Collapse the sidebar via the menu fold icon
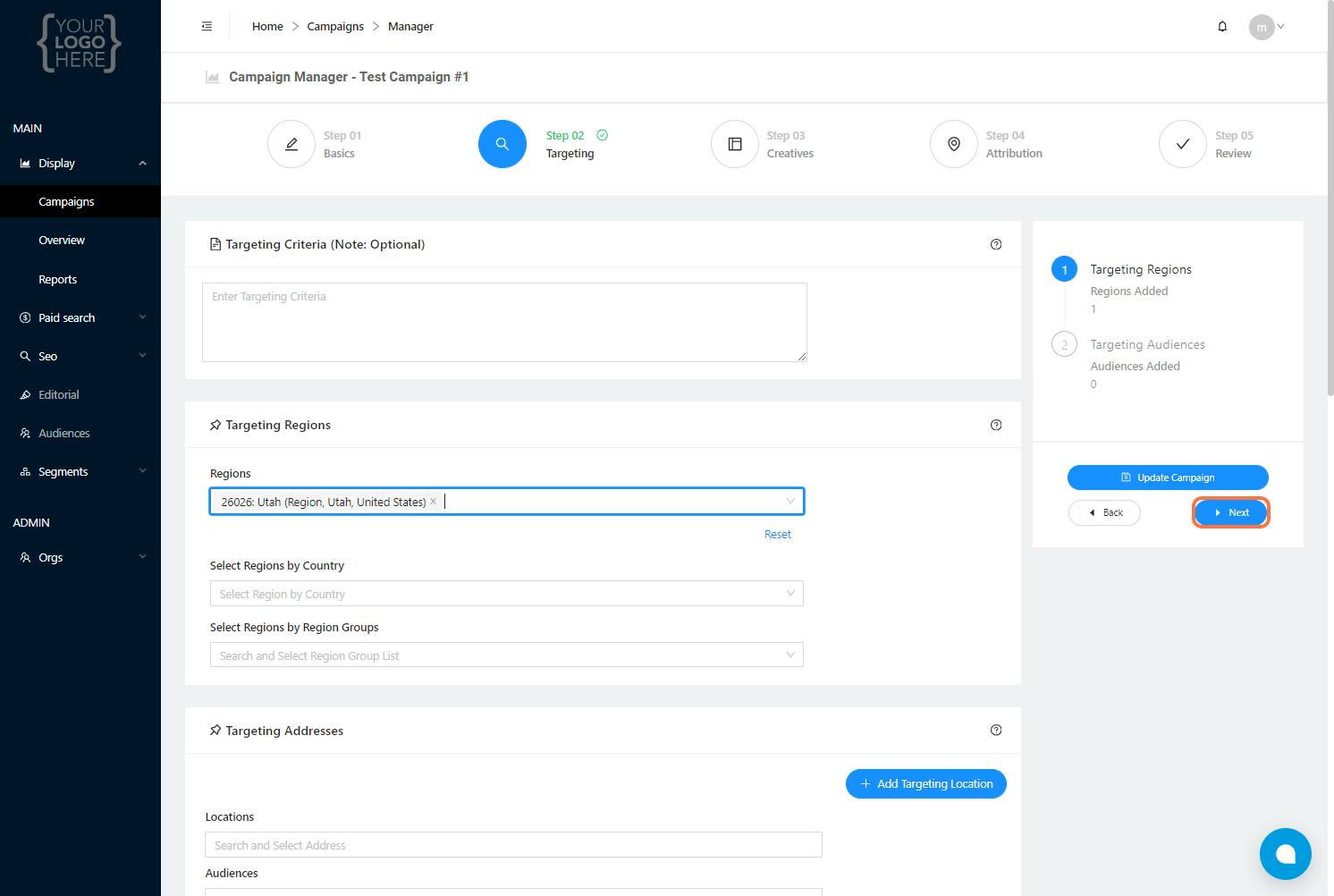Screen dimensions: 1334x896 pos(207,26)
